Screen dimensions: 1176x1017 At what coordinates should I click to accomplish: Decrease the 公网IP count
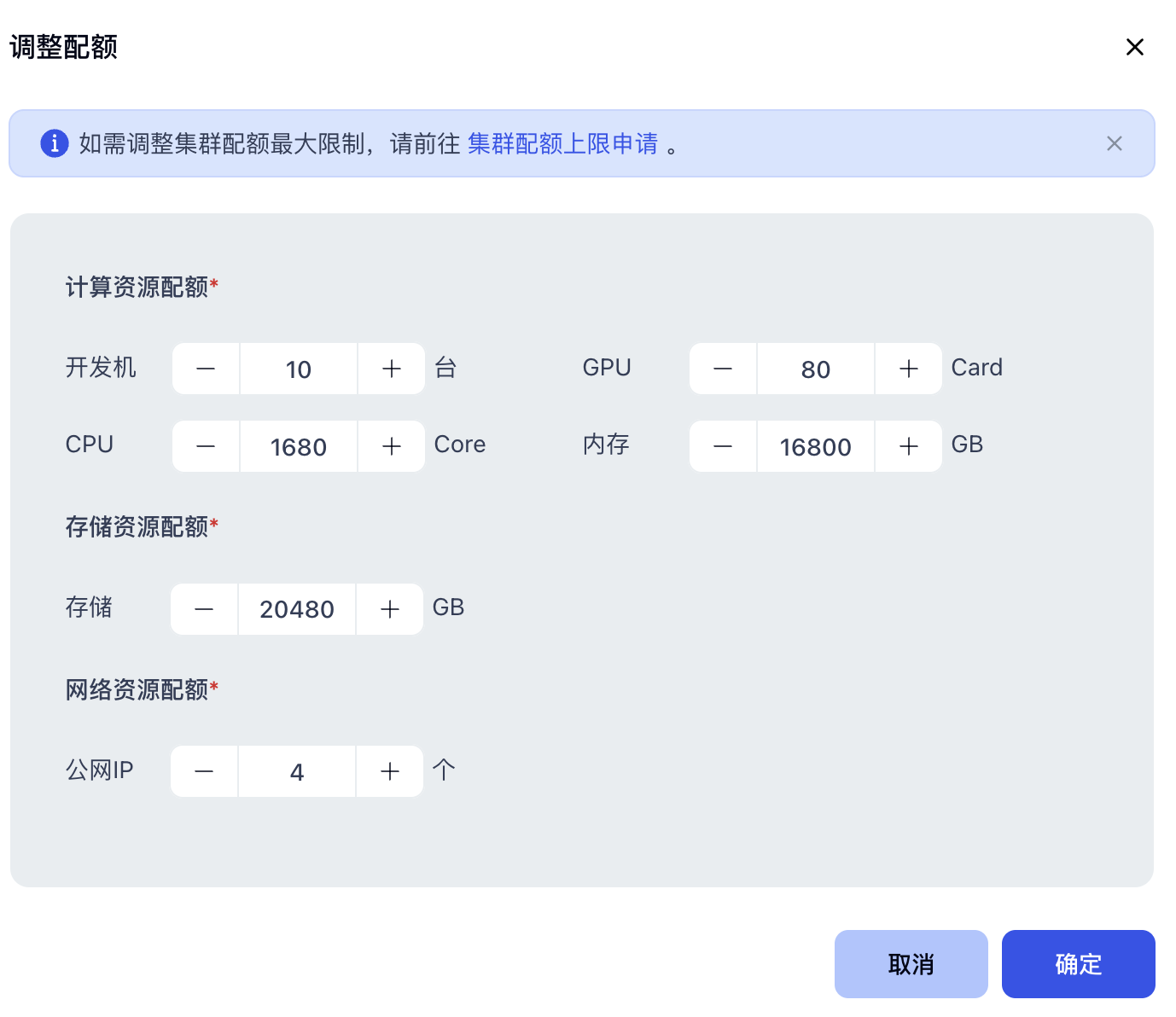(x=204, y=771)
